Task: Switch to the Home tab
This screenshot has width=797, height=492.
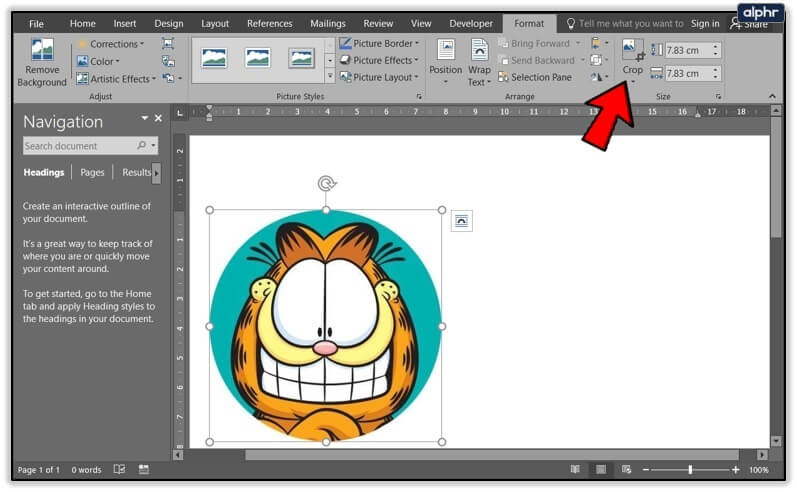Action: coord(82,24)
